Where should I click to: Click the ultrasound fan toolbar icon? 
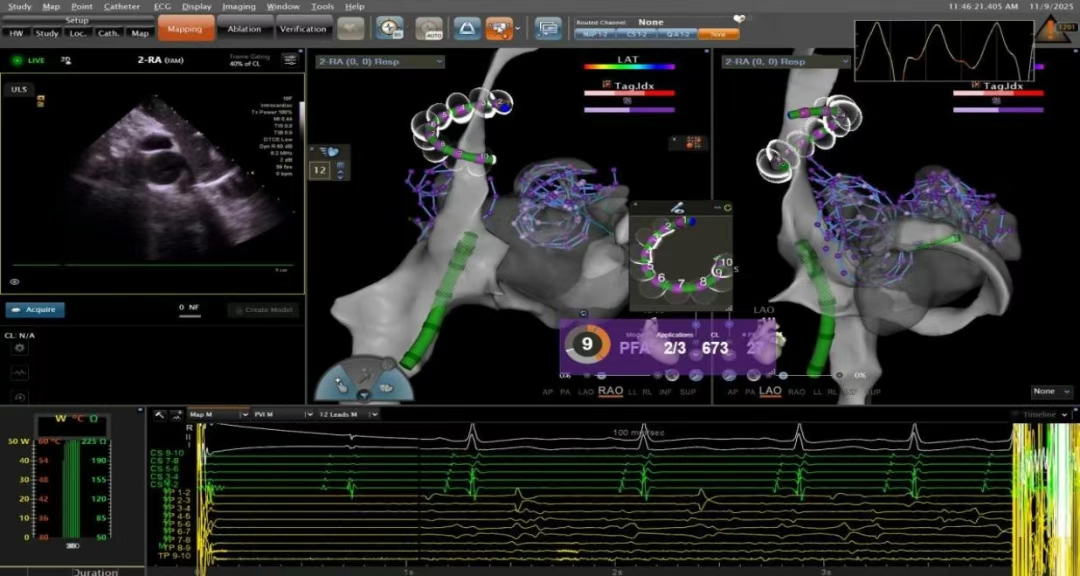pos(466,30)
